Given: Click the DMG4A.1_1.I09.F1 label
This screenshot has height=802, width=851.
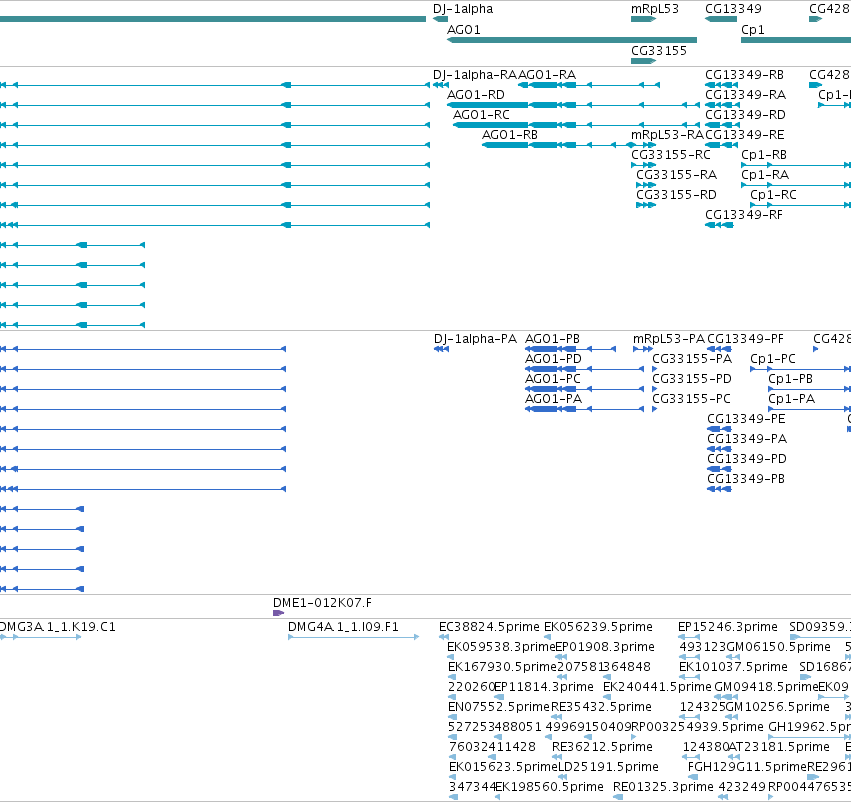Looking at the screenshot, I should pyautogui.click(x=343, y=627).
